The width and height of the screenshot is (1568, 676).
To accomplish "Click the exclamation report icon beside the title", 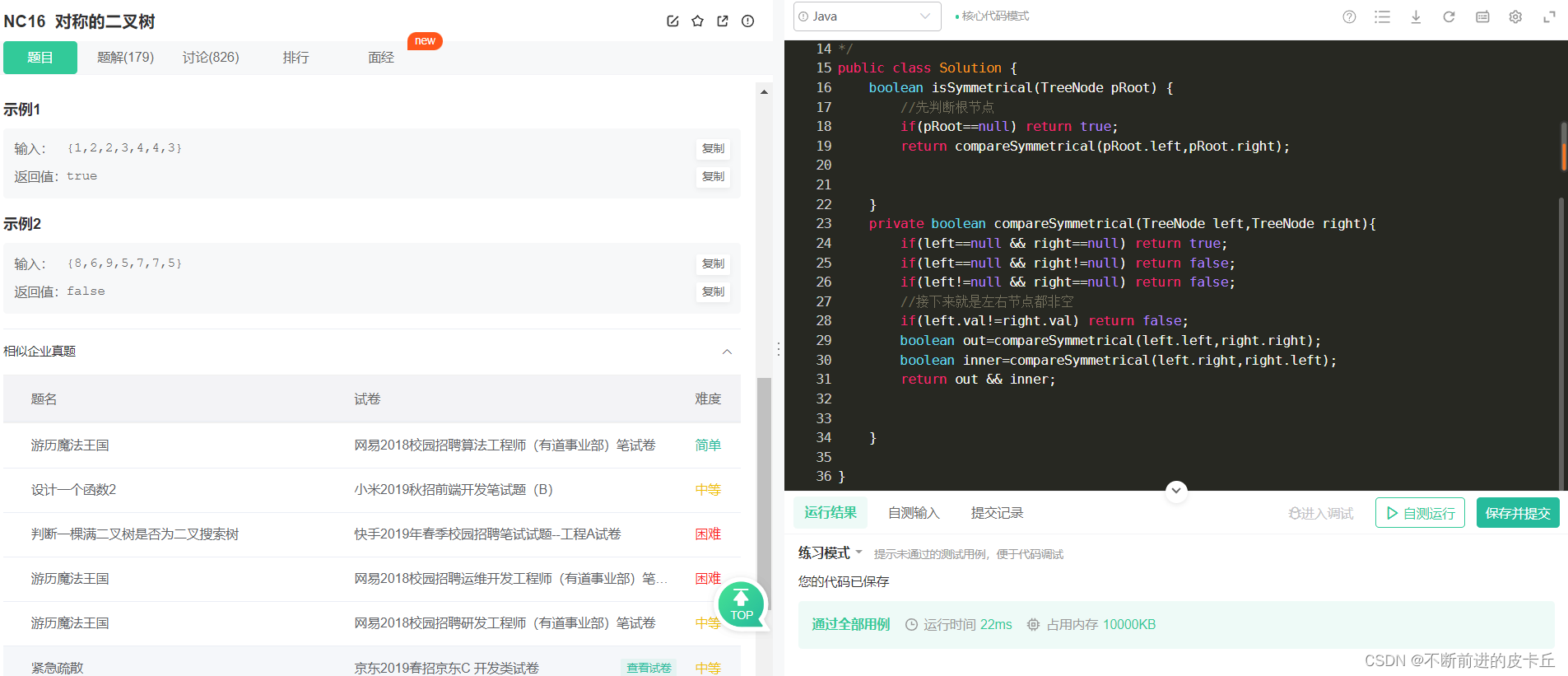I will pyautogui.click(x=747, y=21).
